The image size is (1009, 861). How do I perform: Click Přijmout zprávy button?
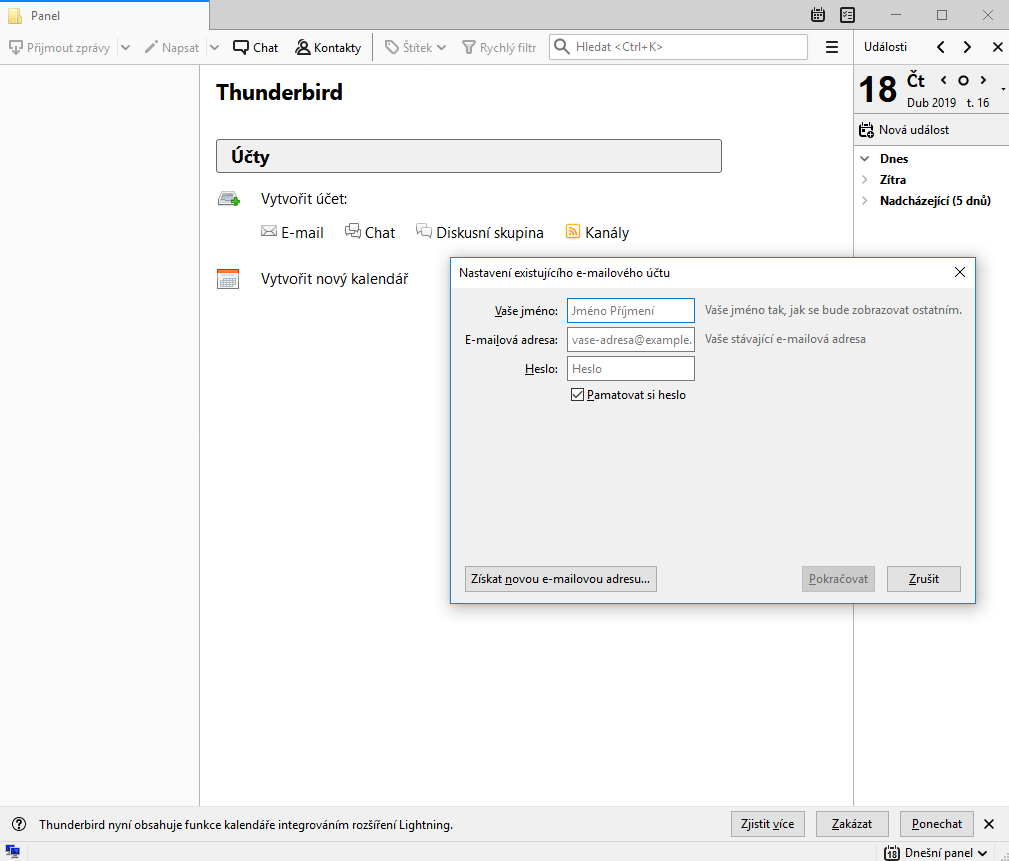59,48
